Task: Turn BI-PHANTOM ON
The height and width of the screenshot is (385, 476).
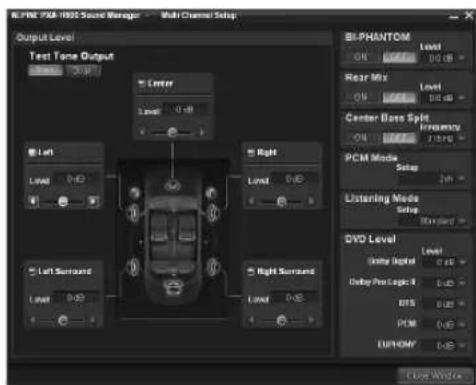Action: coord(360,57)
